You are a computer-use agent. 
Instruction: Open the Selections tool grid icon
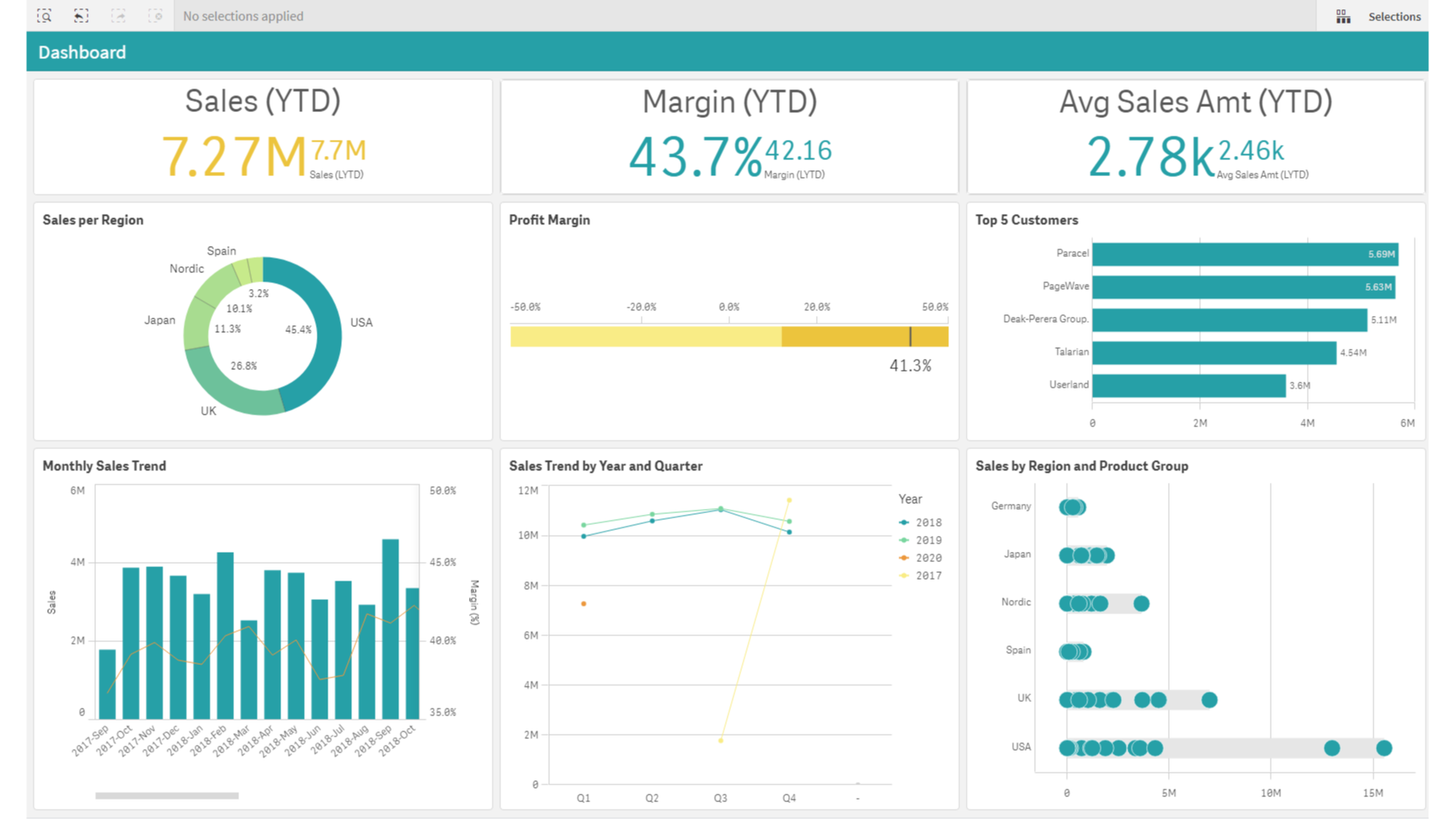1343,17
